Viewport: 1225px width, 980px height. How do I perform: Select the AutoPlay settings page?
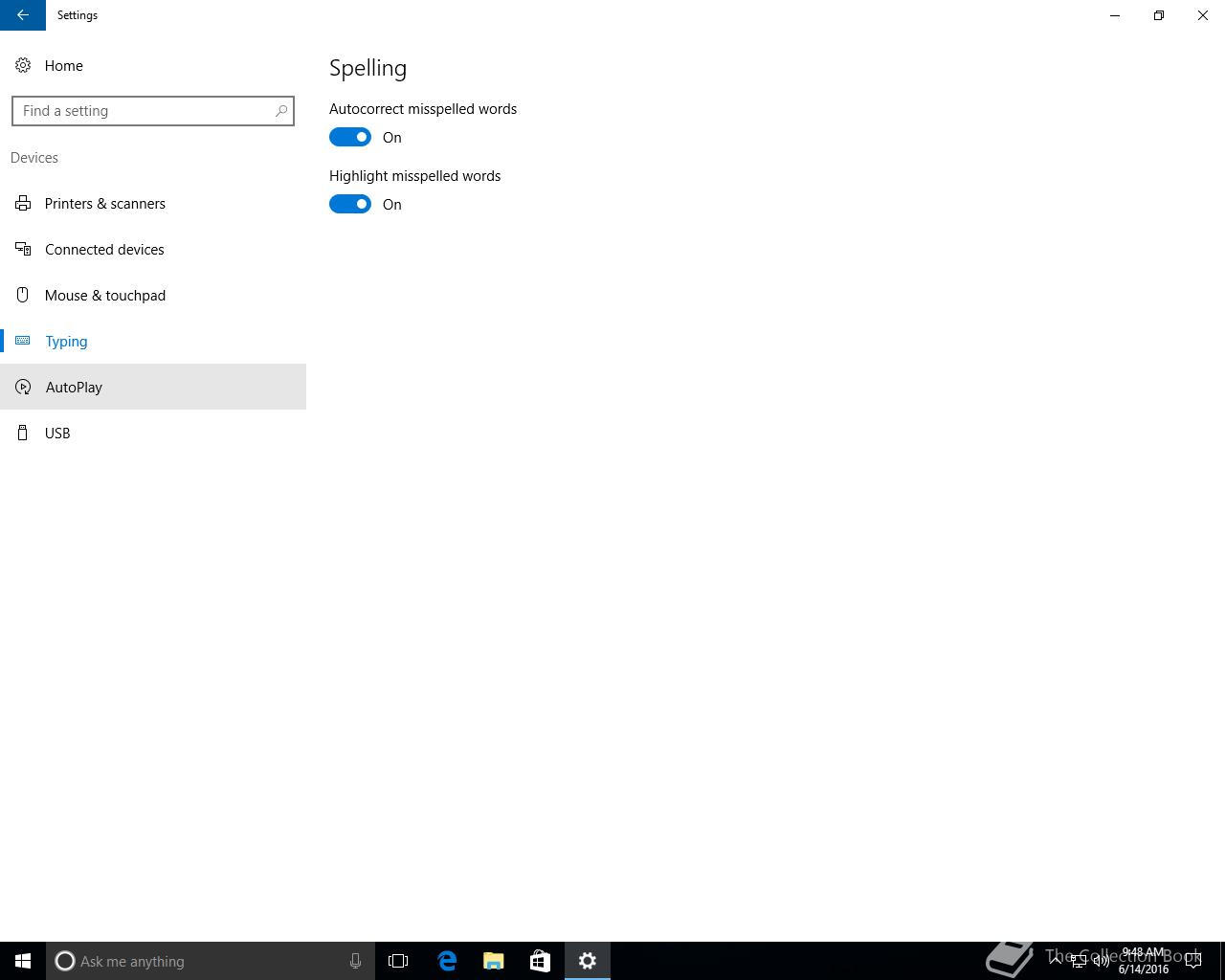coord(153,387)
